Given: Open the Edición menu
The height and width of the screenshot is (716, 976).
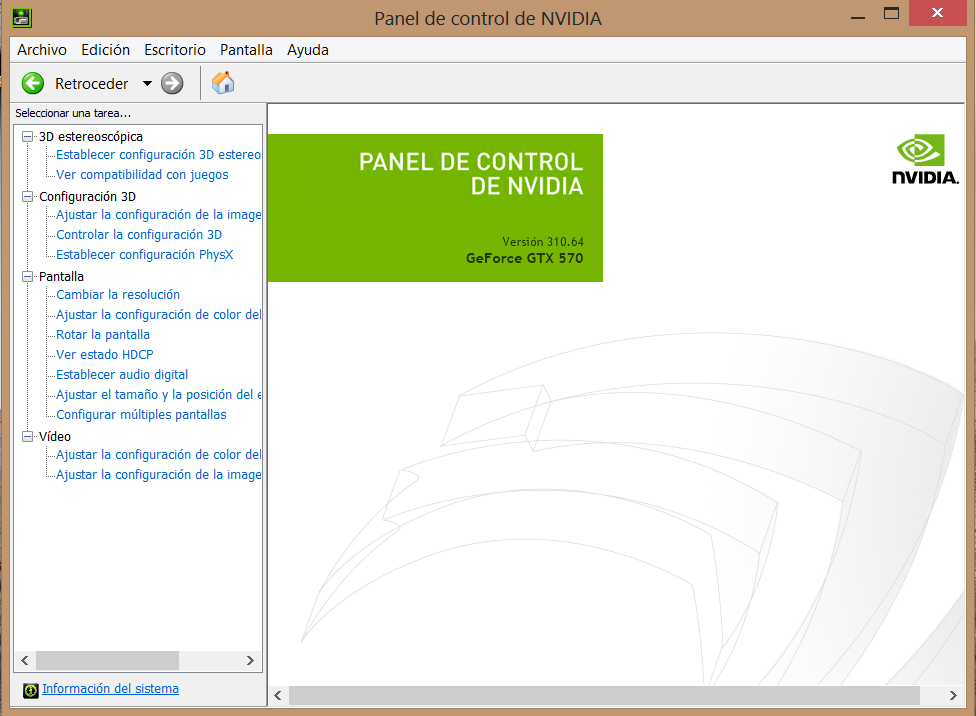Looking at the screenshot, I should pos(105,50).
